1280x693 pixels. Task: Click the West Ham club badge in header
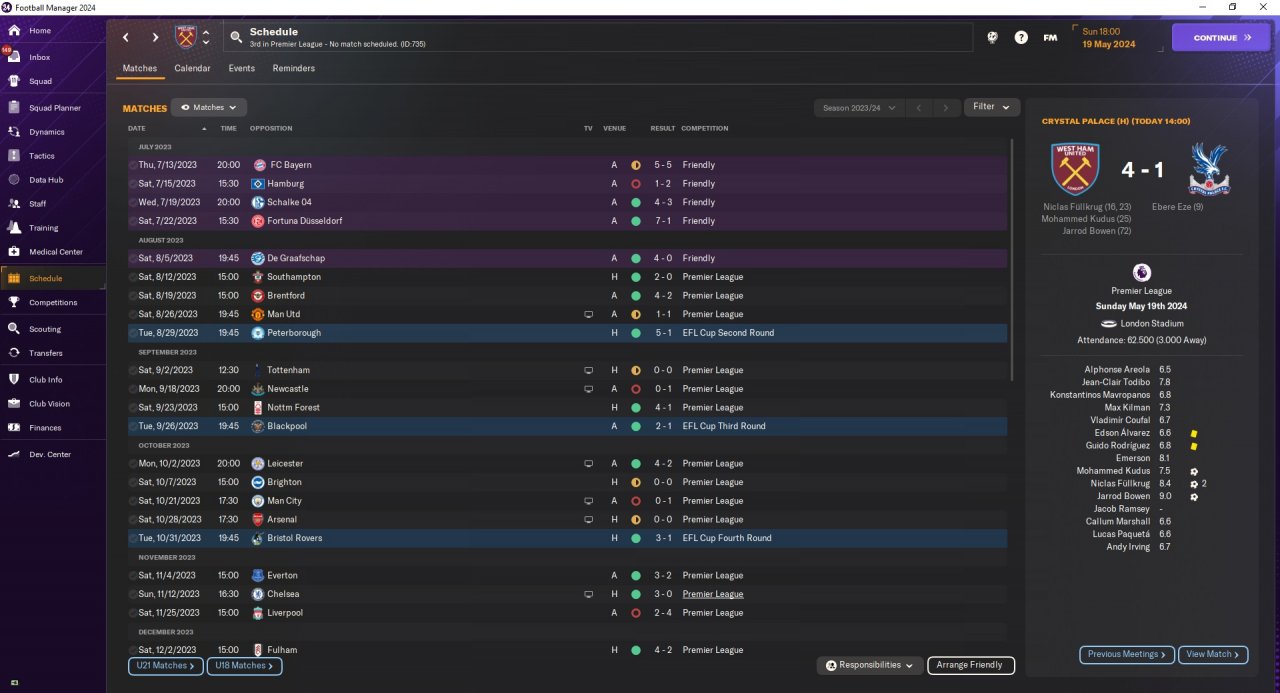click(185, 37)
